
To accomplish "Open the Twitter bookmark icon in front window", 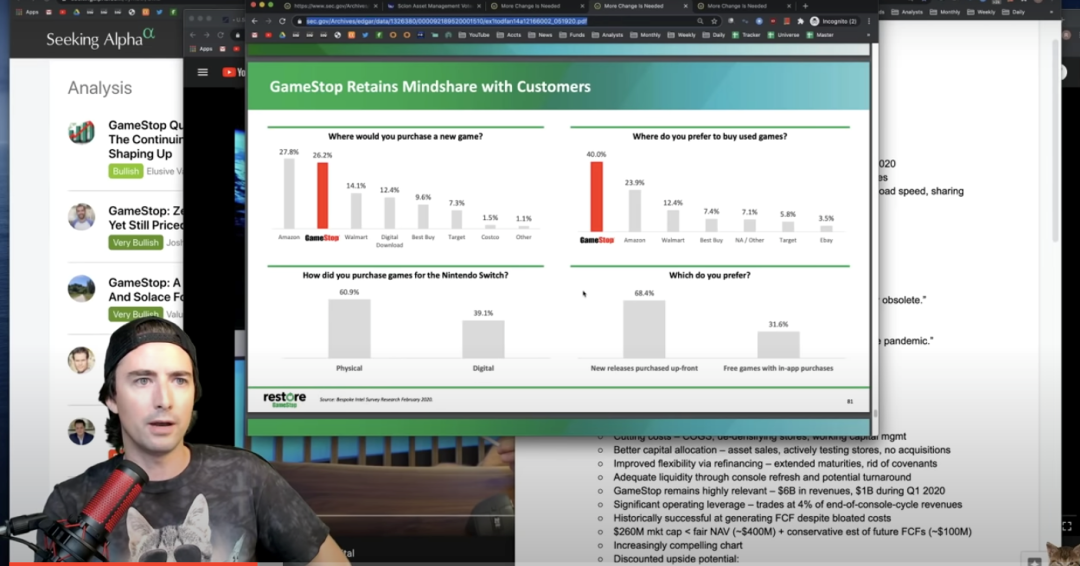I will pos(365,35).
